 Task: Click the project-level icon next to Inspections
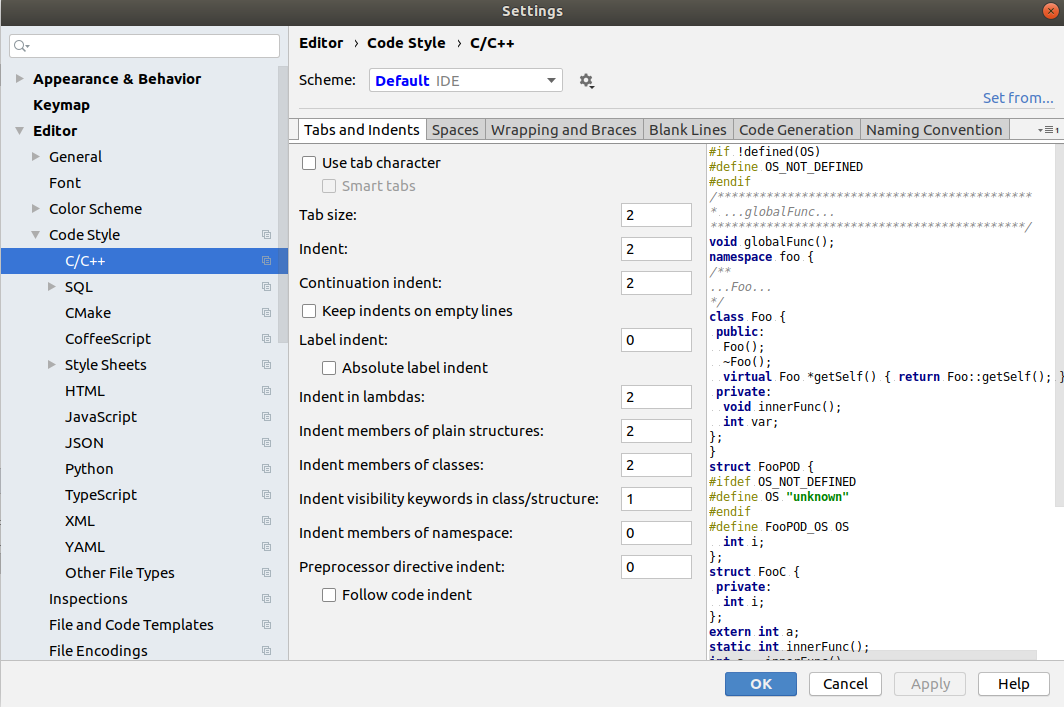click(267, 598)
